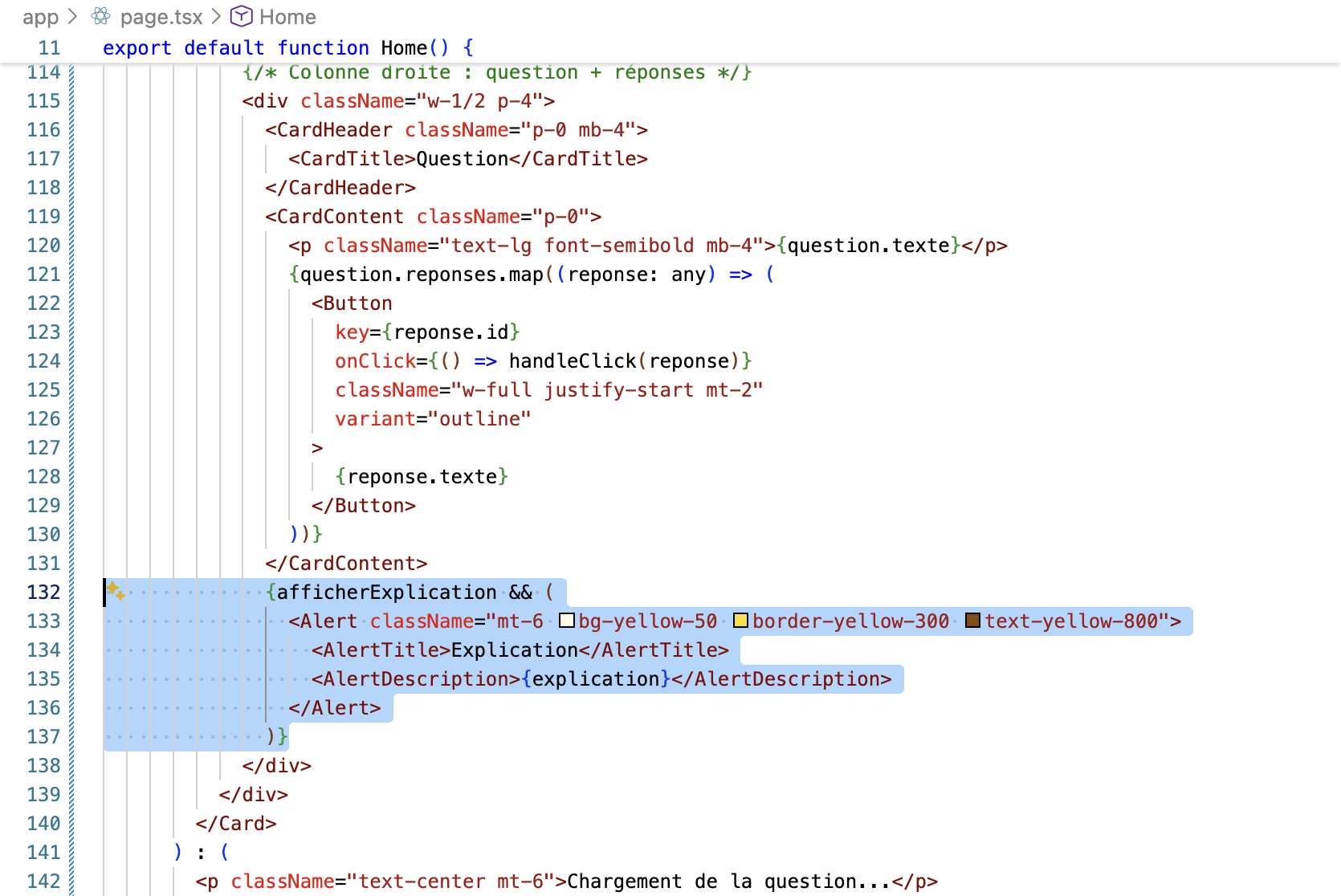The image size is (1341, 896).
Task: Click the variant="outline" attribute
Action: [433, 419]
